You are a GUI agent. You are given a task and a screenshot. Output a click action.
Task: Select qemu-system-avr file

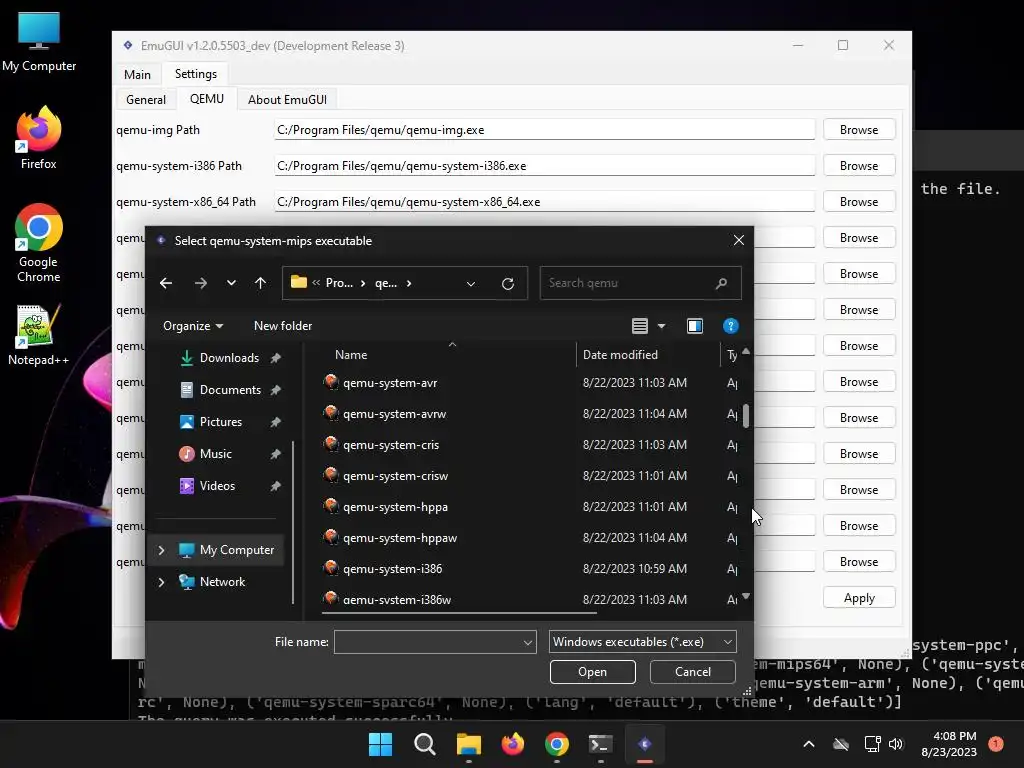click(390, 383)
